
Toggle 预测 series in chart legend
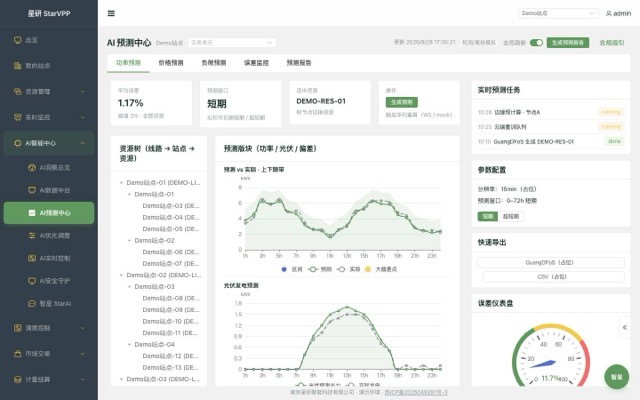tap(320, 269)
